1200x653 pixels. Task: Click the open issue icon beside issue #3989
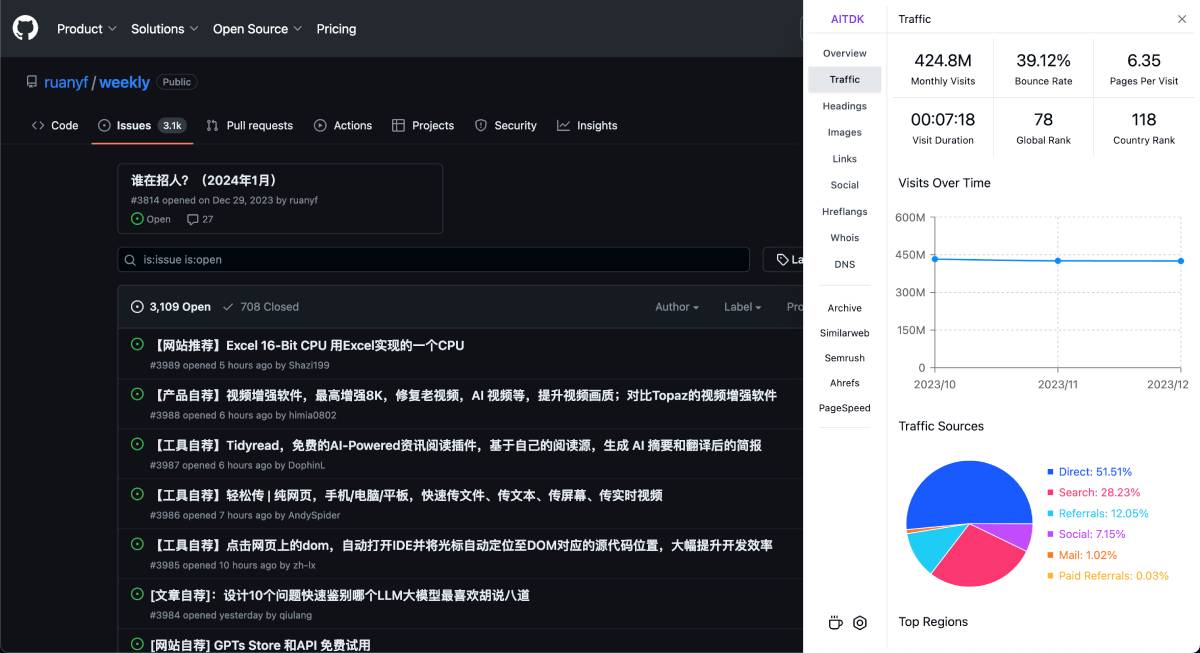(135, 345)
